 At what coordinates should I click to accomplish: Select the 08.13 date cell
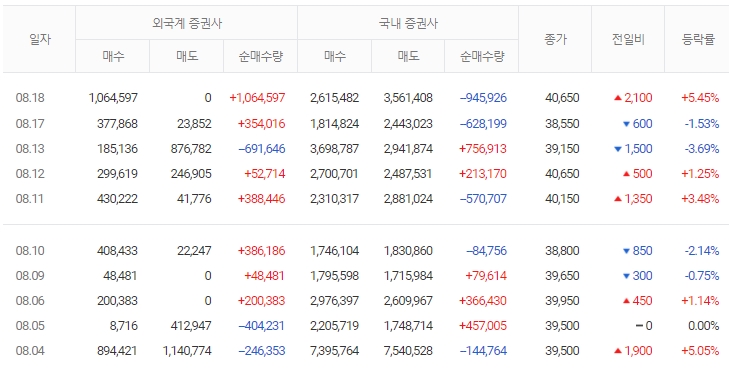pos(30,149)
